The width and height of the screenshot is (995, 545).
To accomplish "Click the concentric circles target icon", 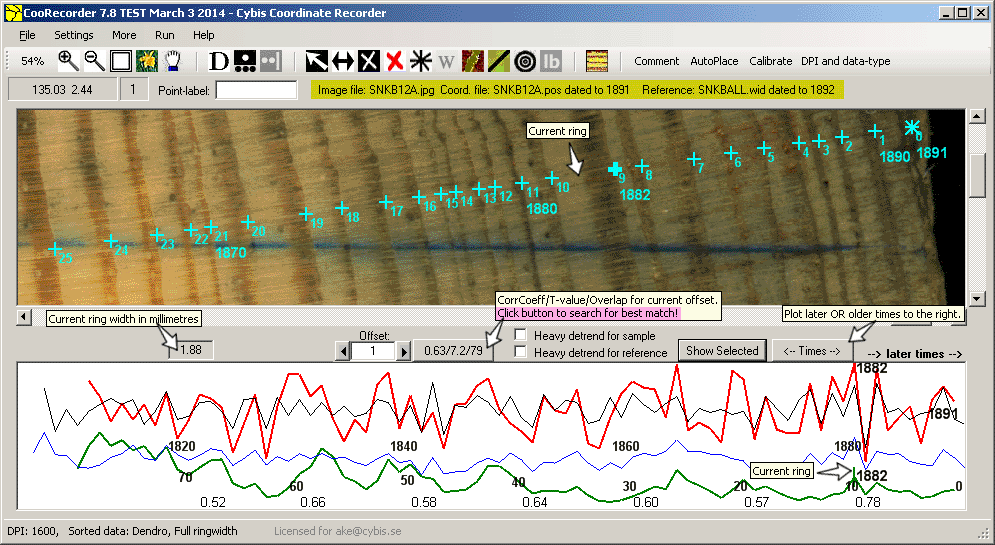I will coord(525,61).
